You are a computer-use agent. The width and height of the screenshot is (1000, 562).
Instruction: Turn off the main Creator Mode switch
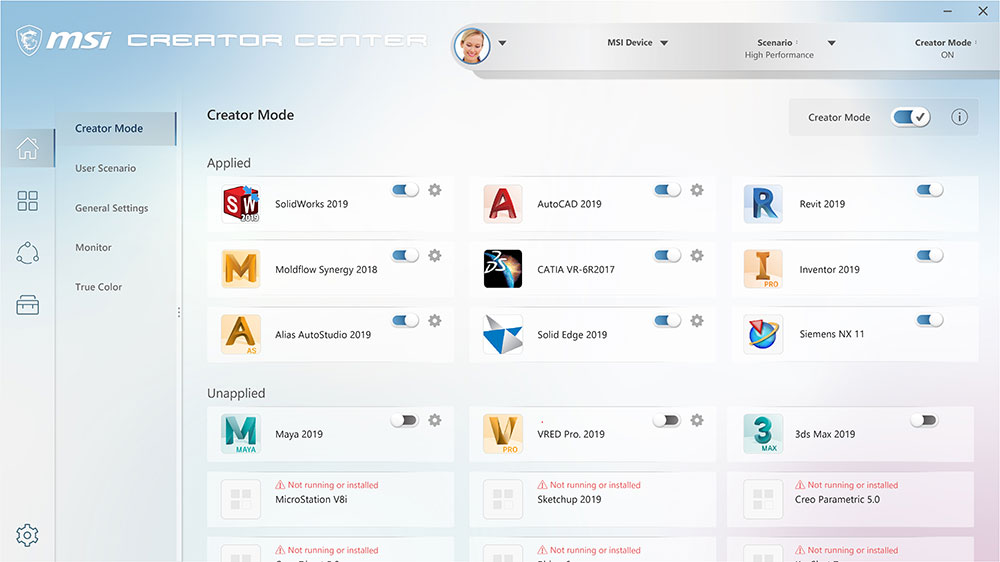click(x=911, y=117)
